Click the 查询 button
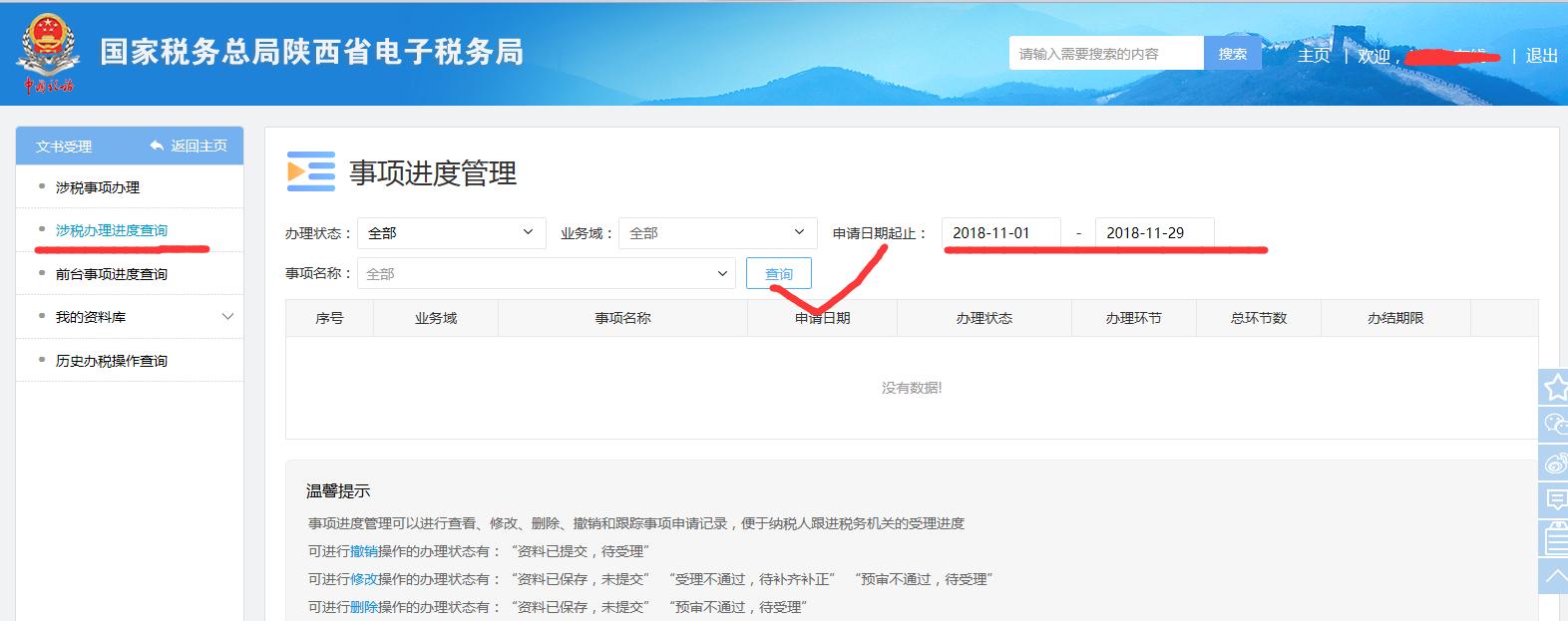The image size is (1568, 621). click(779, 273)
